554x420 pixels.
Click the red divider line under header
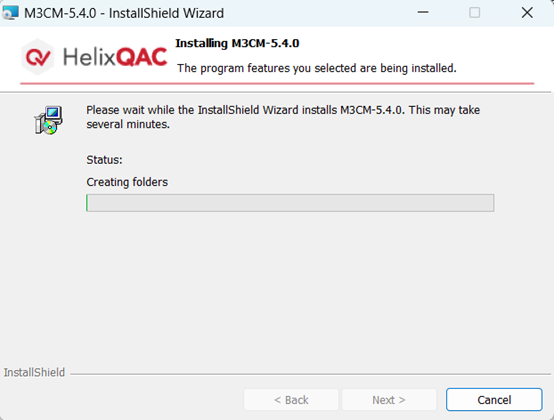(277, 83)
